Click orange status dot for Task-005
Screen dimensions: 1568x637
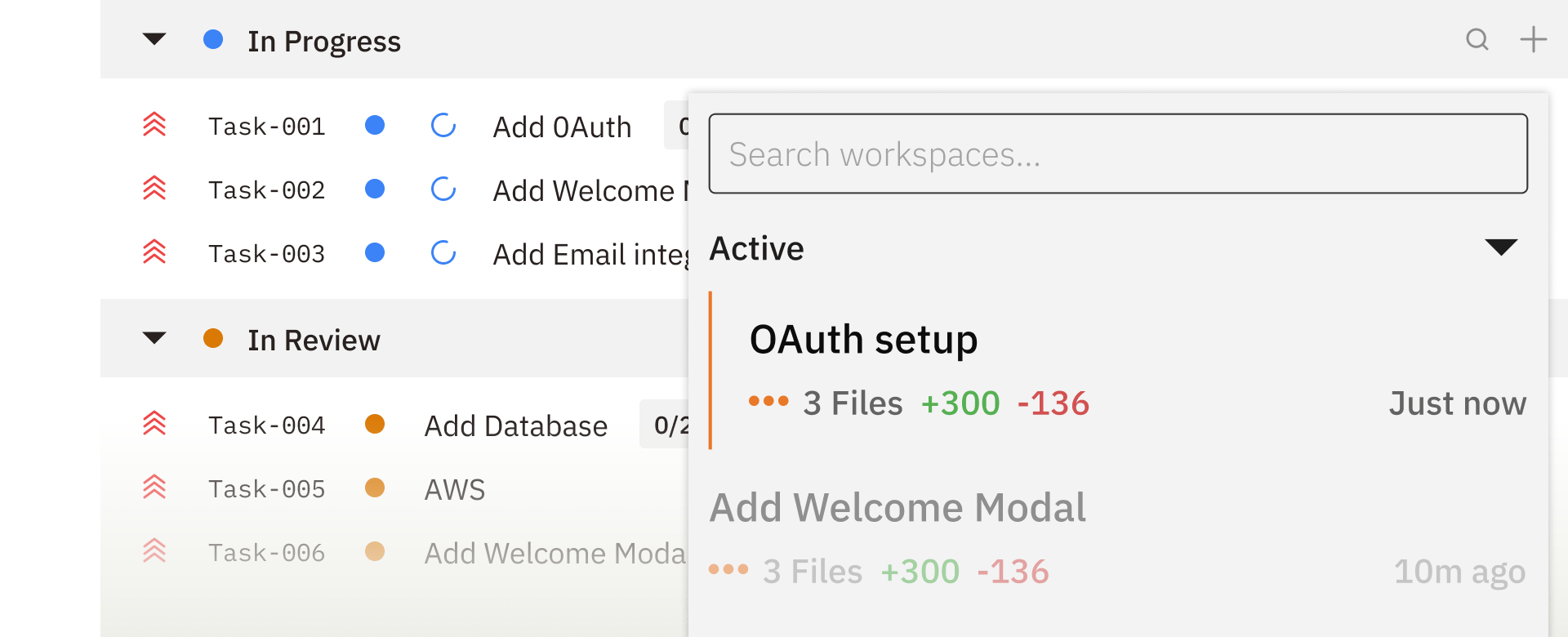pos(375,488)
